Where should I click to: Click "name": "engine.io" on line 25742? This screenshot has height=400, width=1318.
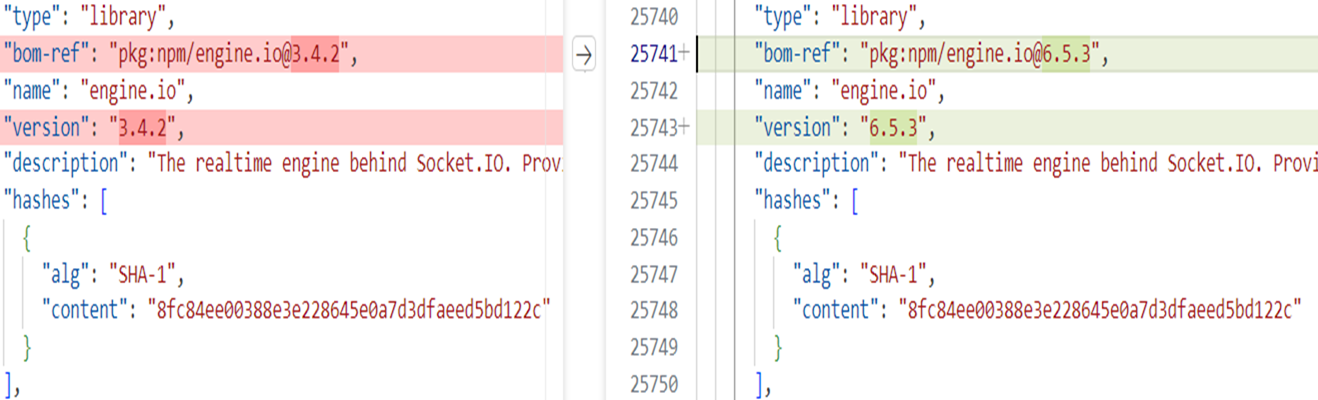pos(847,91)
